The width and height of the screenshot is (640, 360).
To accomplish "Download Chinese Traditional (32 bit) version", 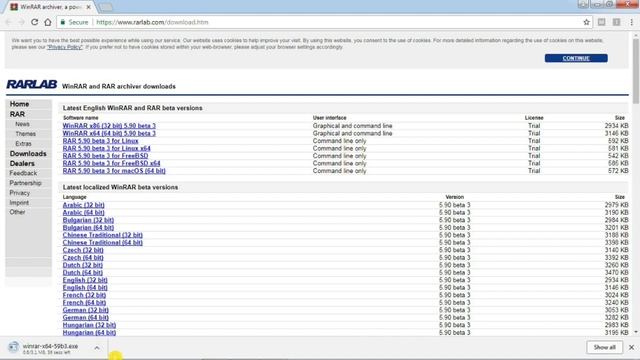I will click(x=102, y=235).
